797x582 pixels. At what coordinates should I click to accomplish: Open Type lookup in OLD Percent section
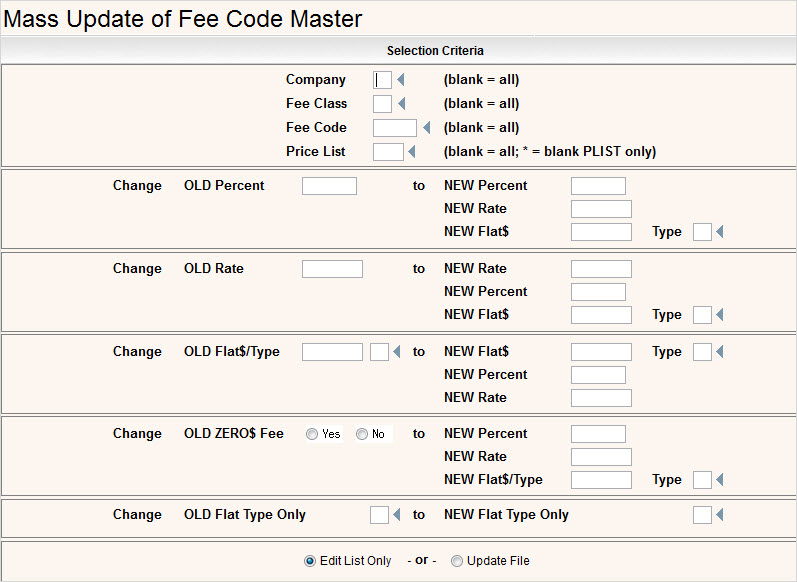(x=720, y=232)
